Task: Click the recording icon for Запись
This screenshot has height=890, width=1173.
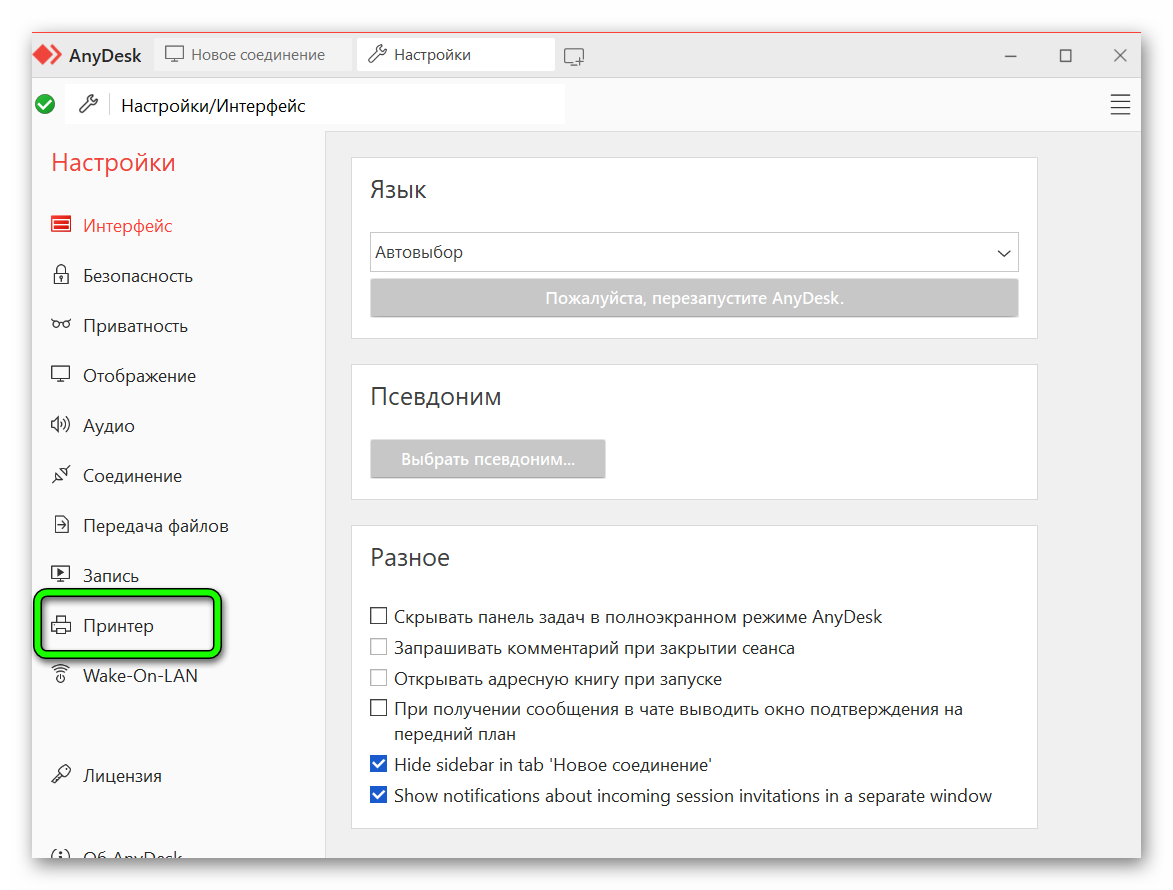Action: [61, 574]
